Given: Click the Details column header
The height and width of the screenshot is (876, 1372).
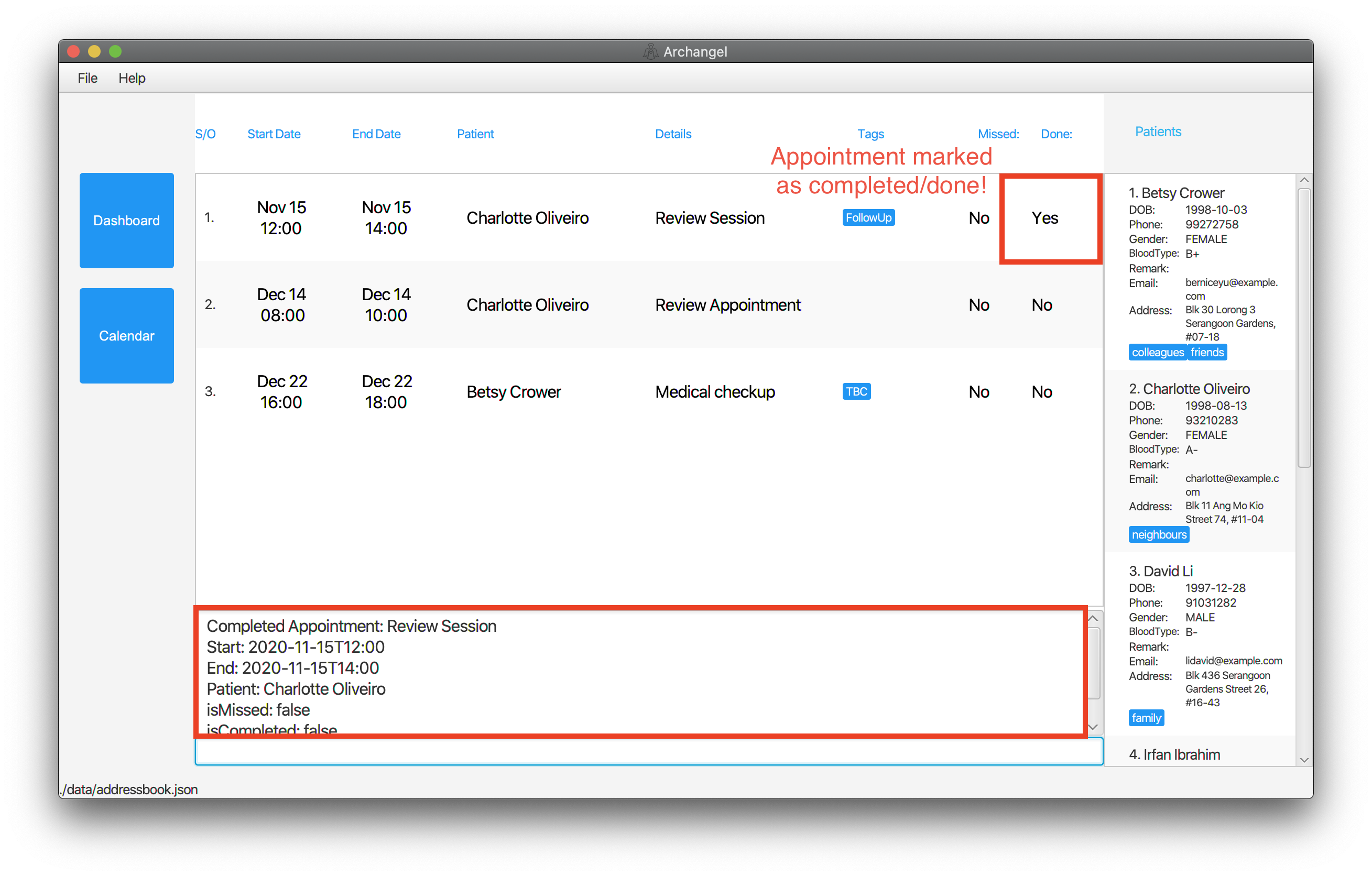Looking at the screenshot, I should pyautogui.click(x=673, y=134).
